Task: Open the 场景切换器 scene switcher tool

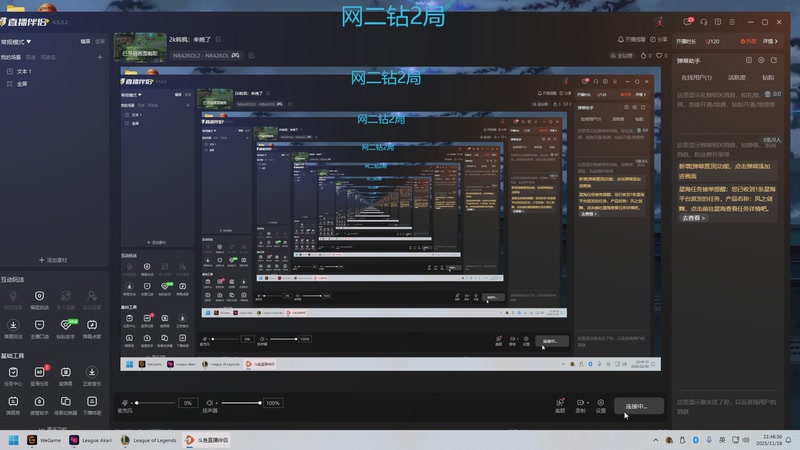Action: (66, 405)
